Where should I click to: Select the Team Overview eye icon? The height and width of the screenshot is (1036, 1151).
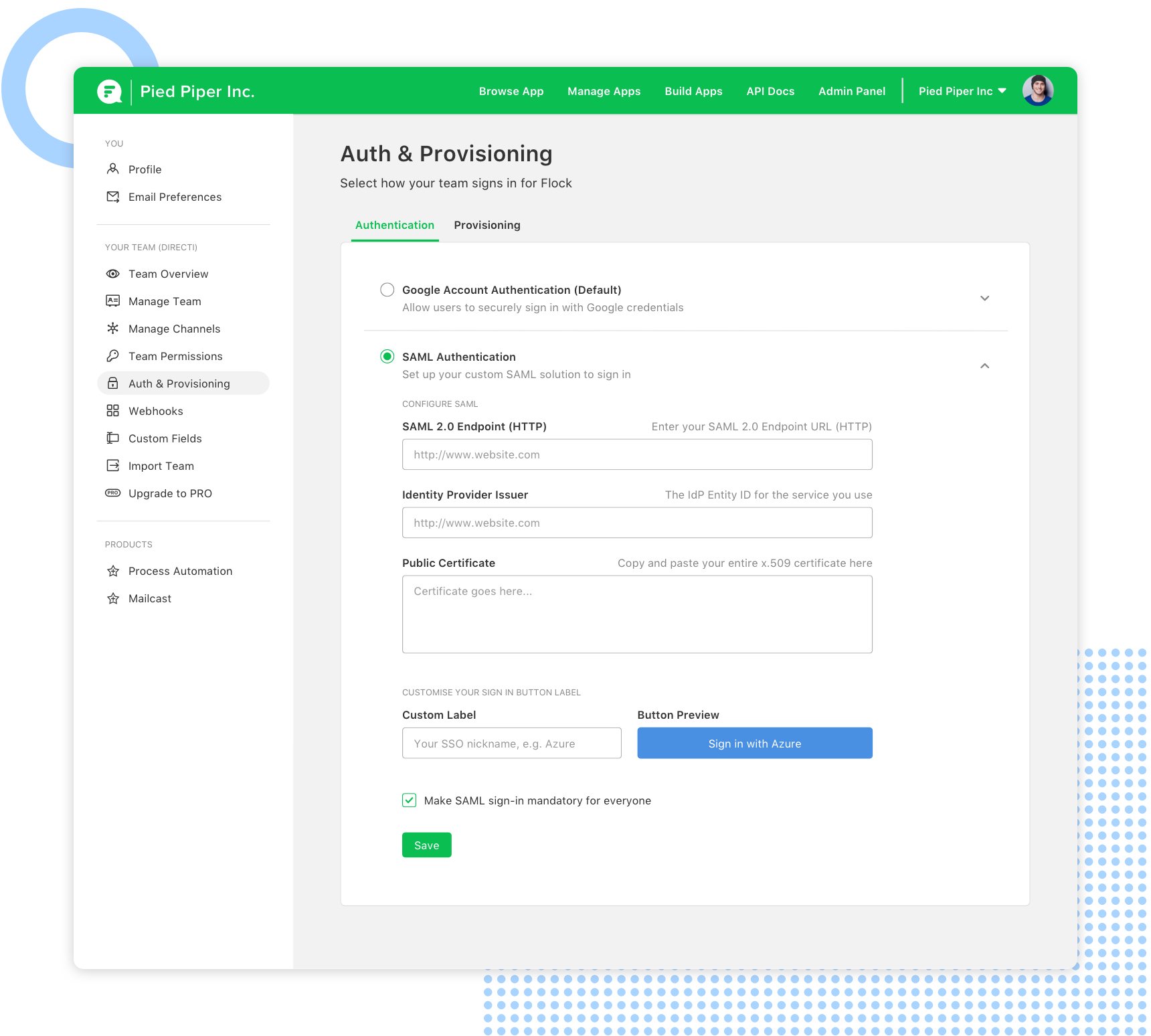coord(112,274)
